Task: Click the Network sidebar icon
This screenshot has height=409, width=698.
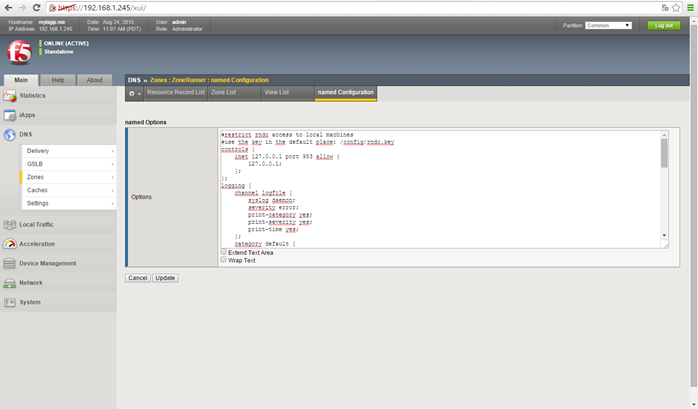Action: tap(10, 283)
